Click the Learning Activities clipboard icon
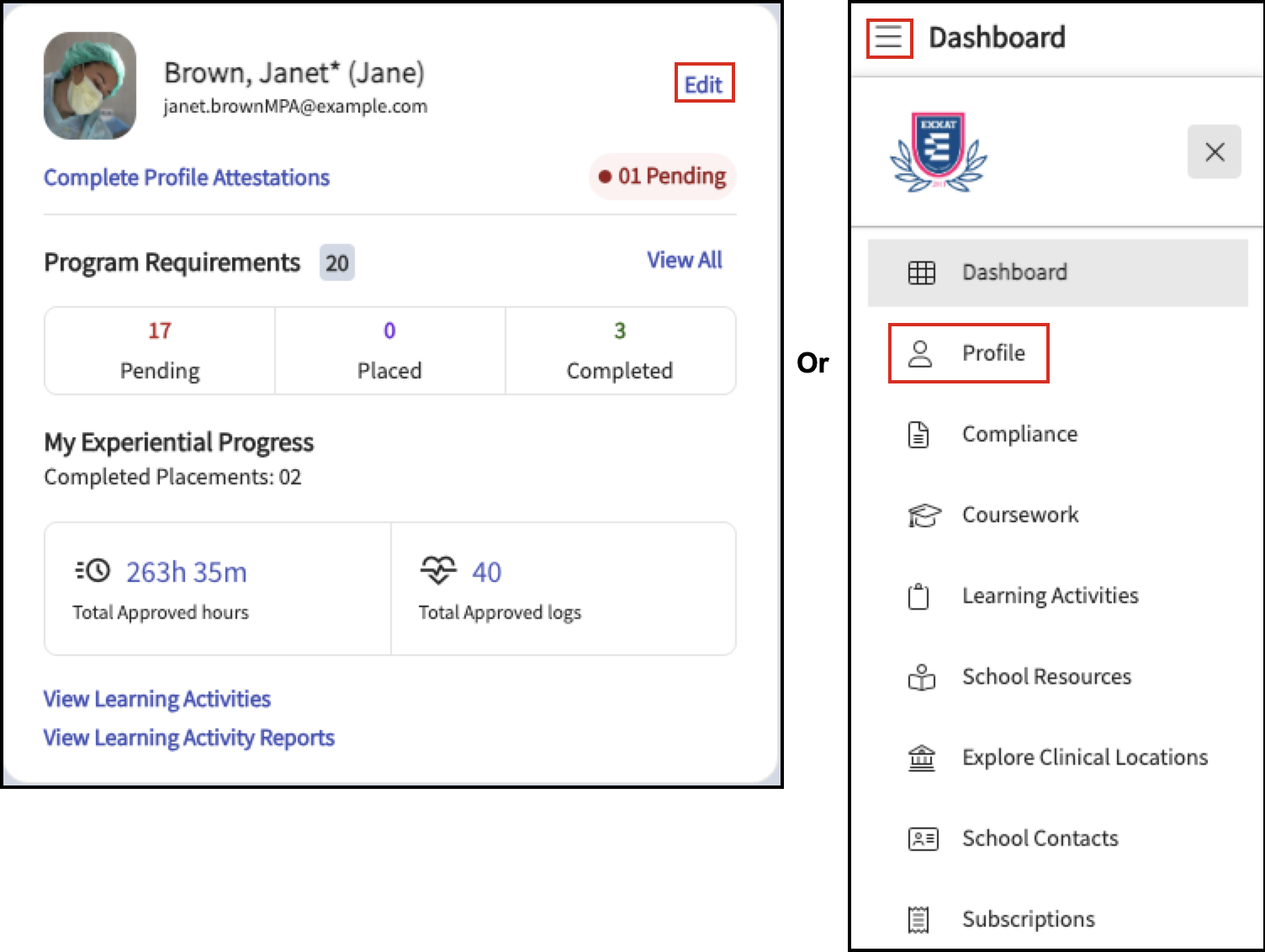The width and height of the screenshot is (1265, 952). click(919, 596)
